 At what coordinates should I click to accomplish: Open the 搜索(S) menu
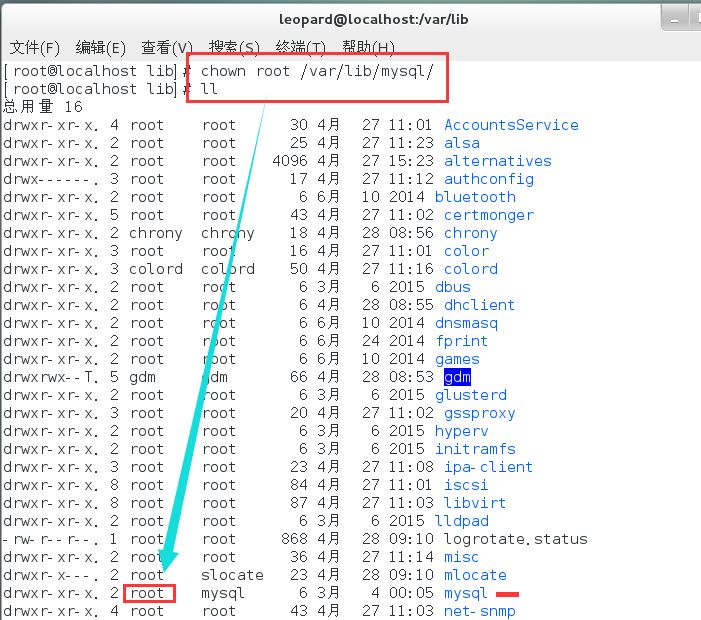[x=234, y=47]
